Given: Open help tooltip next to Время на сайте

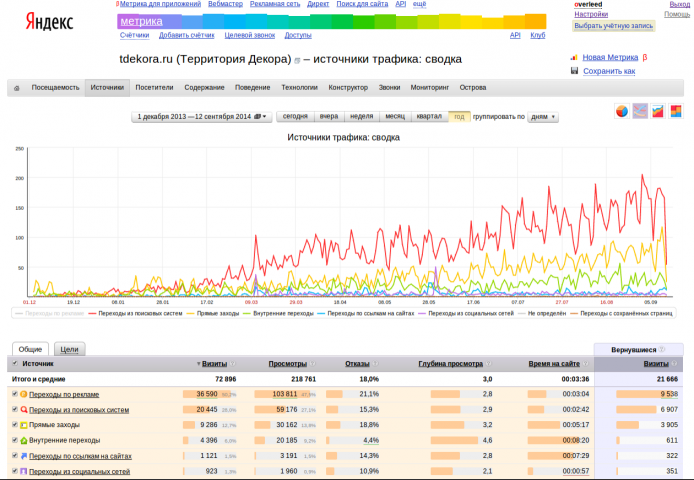Looking at the screenshot, I should (x=586, y=364).
